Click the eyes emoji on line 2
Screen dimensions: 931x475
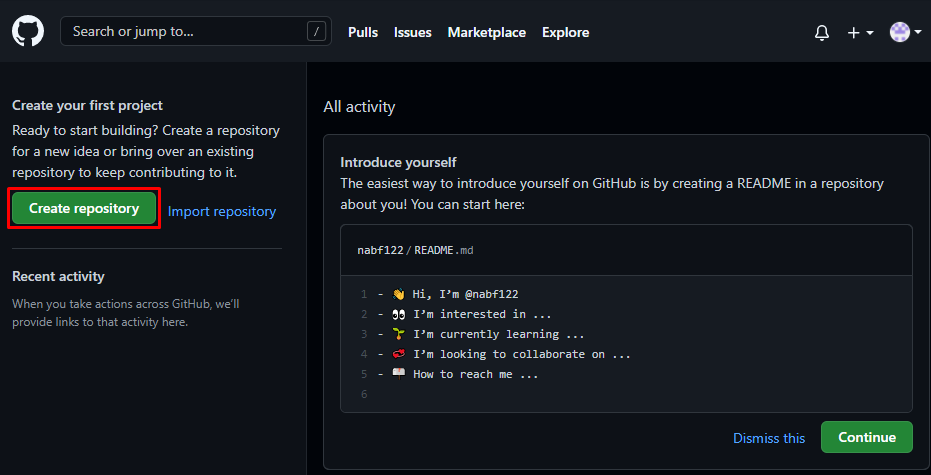pyautogui.click(x=398, y=314)
